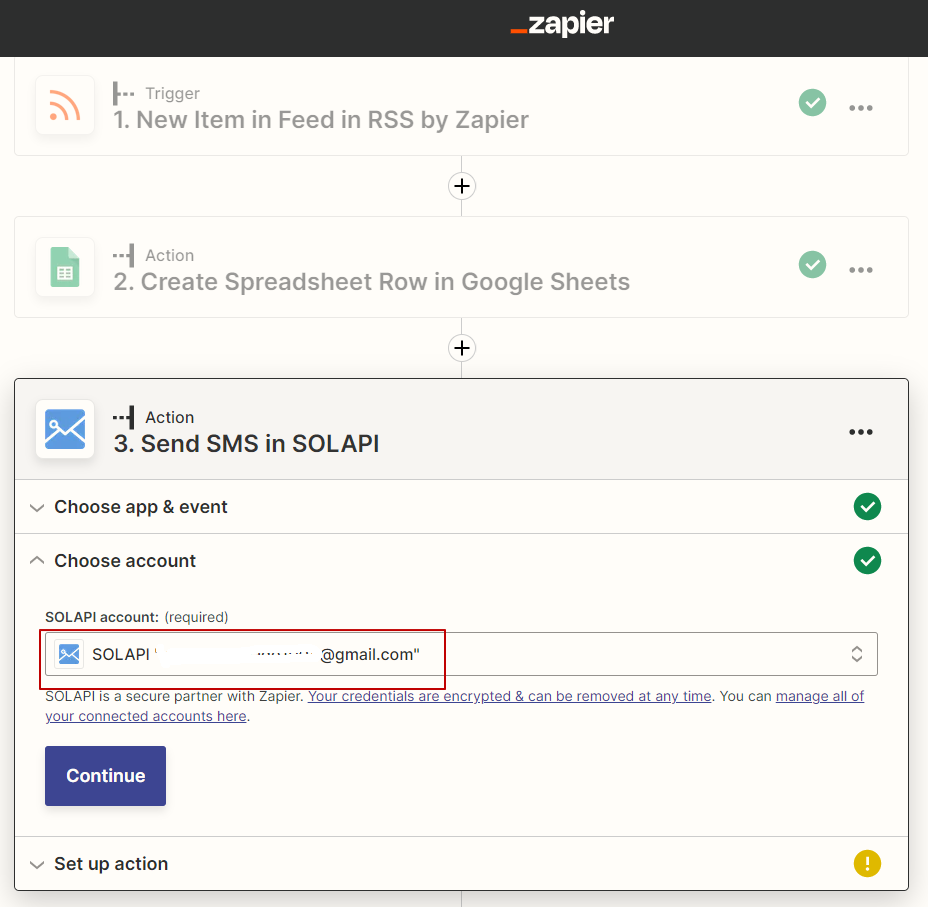
Task: Open more options for Send SMS step
Action: pos(861,432)
